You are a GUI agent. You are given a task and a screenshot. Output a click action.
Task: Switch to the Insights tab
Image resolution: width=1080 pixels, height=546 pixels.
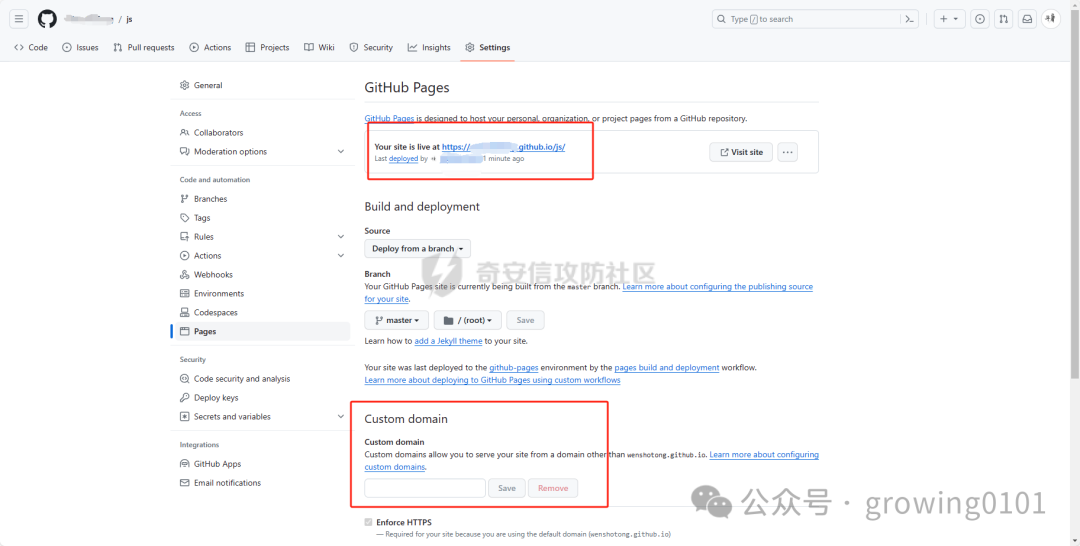[x=429, y=48]
